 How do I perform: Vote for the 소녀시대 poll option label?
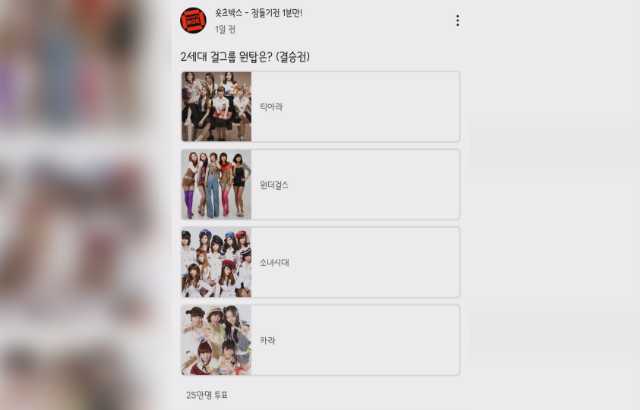(274, 263)
